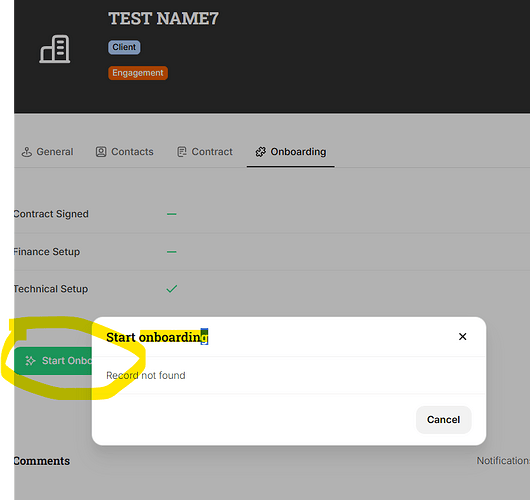The width and height of the screenshot is (530, 500).
Task: Cancel the Start onboarding dialog
Action: coord(443,420)
